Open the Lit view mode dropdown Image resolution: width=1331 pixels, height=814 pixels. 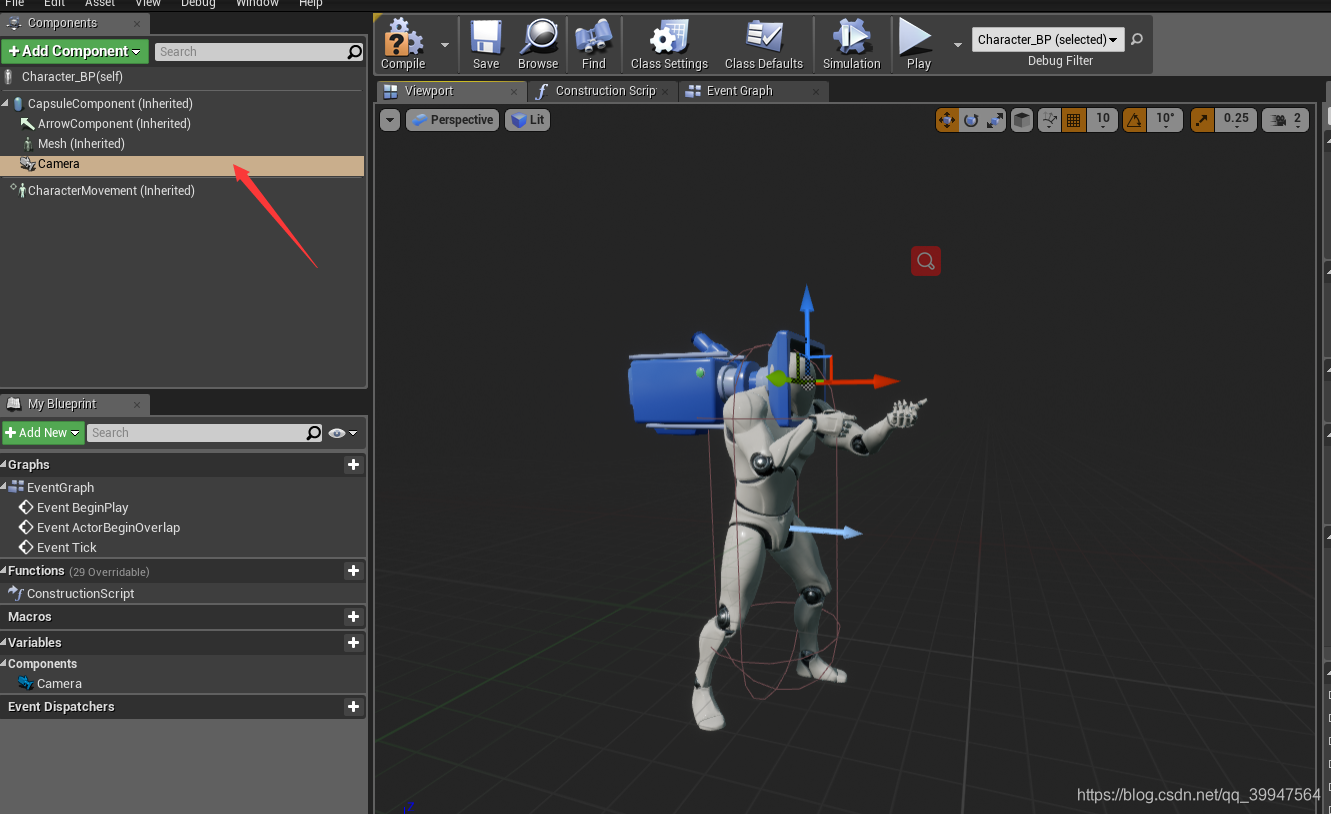pyautogui.click(x=527, y=120)
